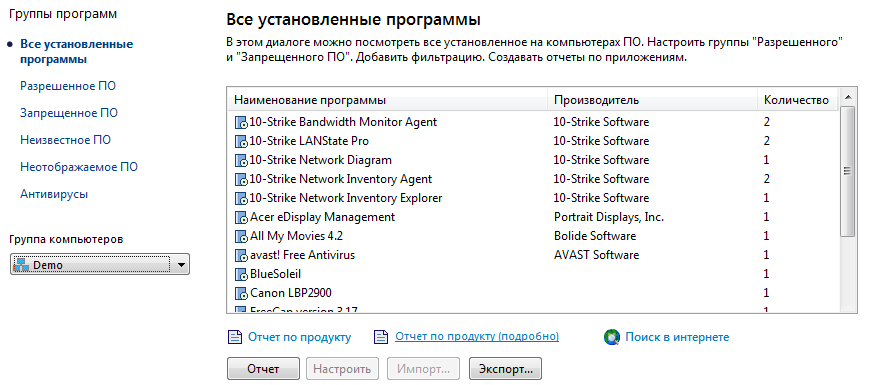Open the Группа компьютеров dropdown arrow
This screenshot has height=385, width=873.
tap(180, 265)
